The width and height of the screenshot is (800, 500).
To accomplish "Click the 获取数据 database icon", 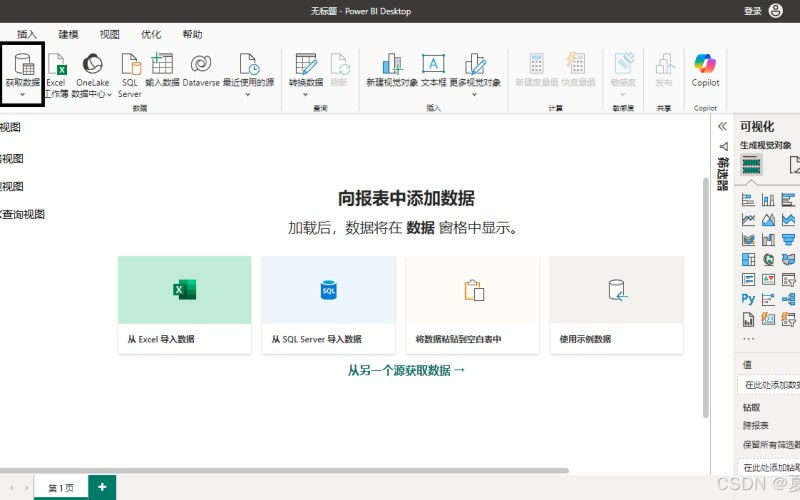I will point(24,64).
